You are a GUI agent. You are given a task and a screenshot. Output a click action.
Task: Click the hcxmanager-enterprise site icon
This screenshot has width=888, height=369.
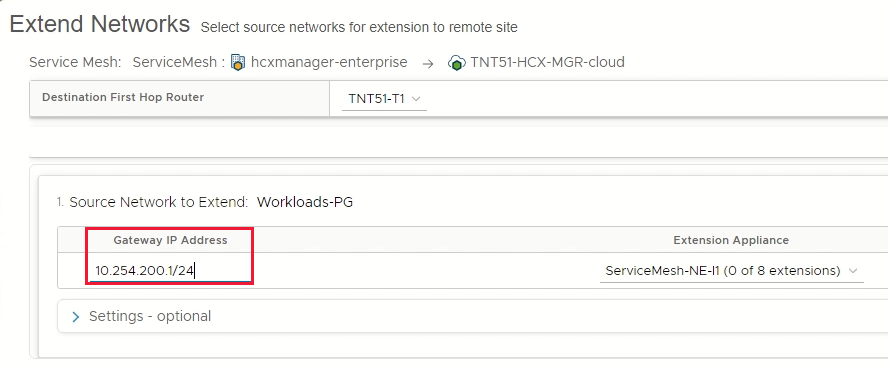pyautogui.click(x=238, y=62)
